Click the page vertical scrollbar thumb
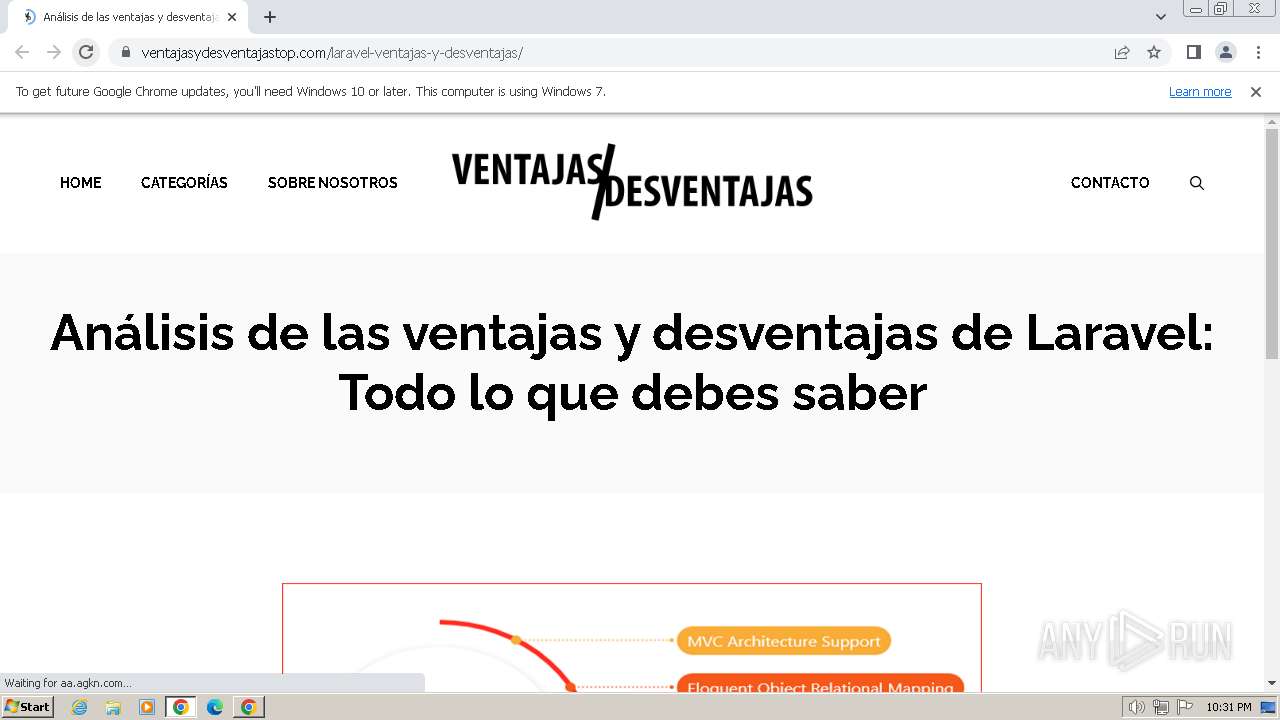This screenshot has height=720, width=1280. coord(1272,243)
